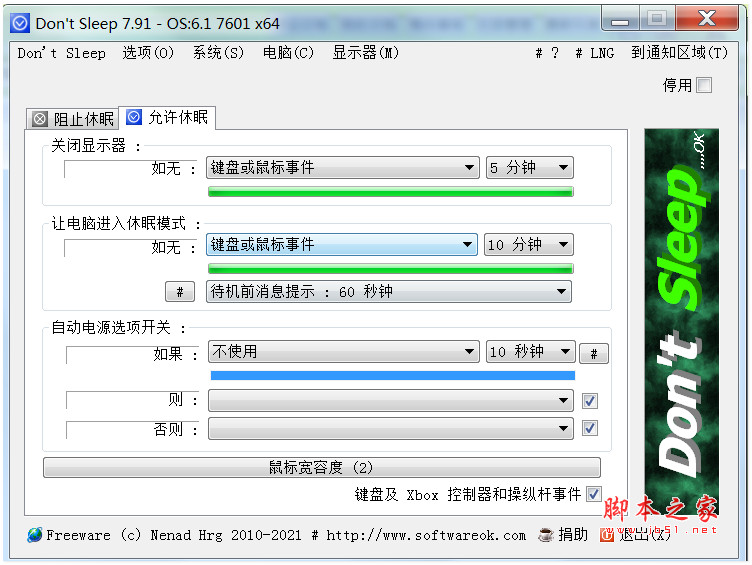Open the 不使用 condition dropdown
Viewport: 752px width, 565px height.
coord(343,352)
